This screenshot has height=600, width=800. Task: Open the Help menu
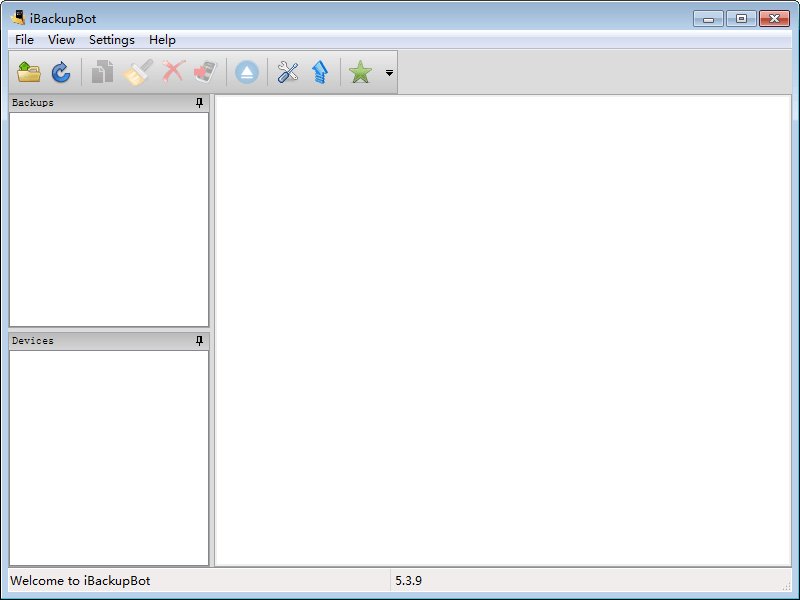[162, 40]
